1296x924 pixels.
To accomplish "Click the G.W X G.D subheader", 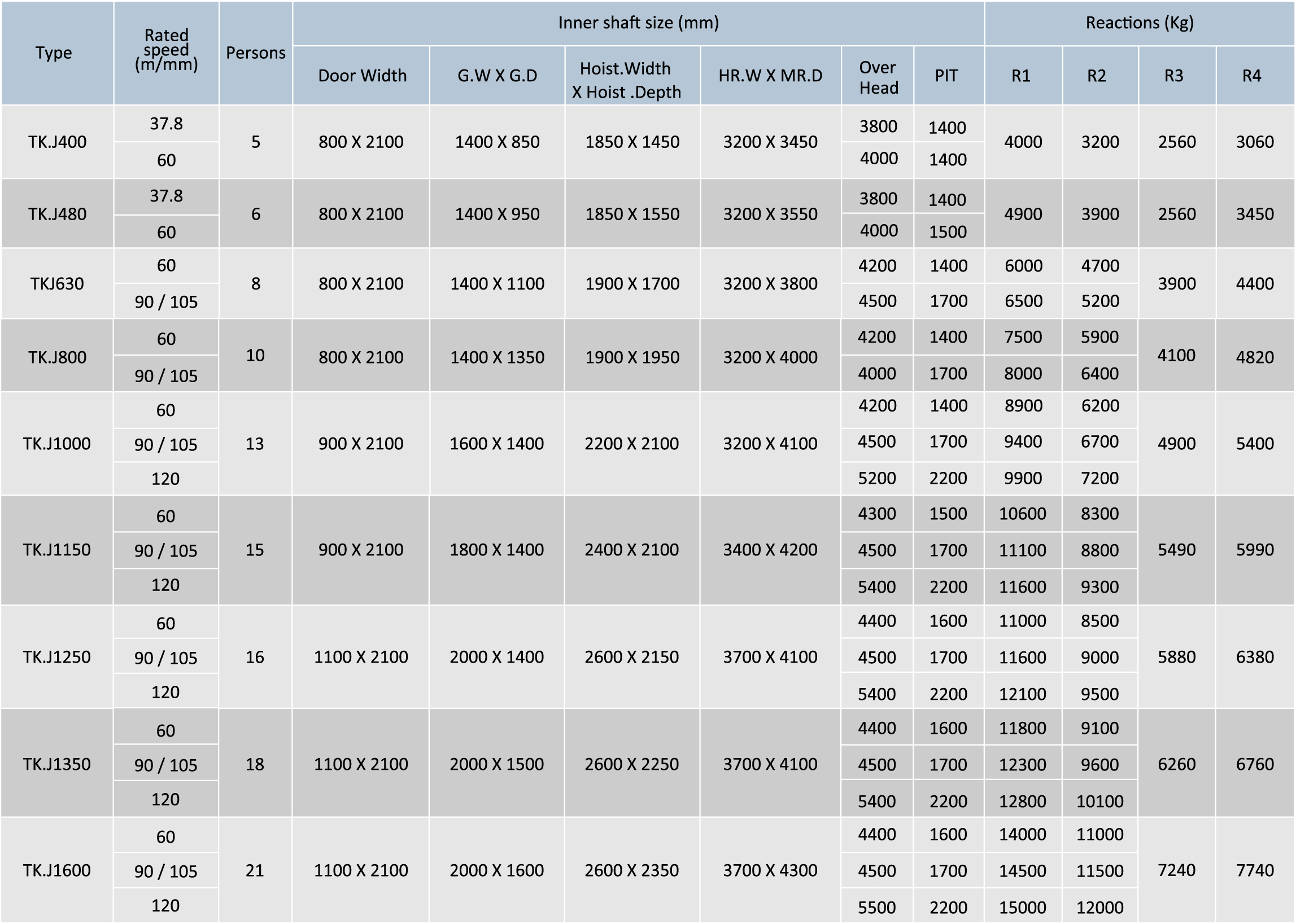I will tap(497, 76).
